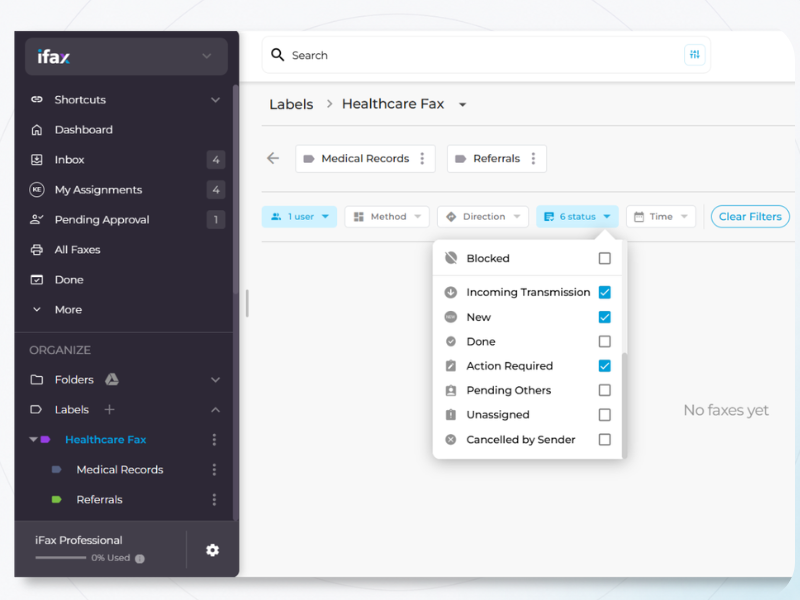
Task: Click the Clear Filters button
Action: click(x=750, y=216)
